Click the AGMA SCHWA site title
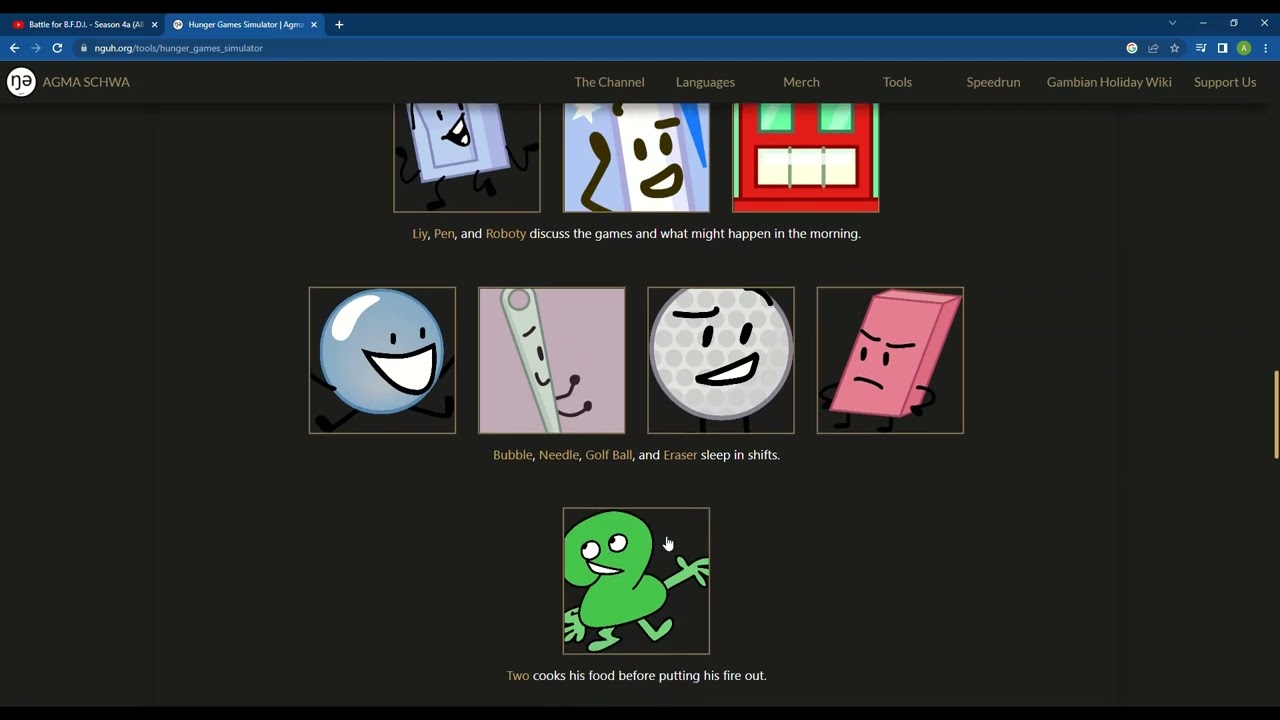This screenshot has width=1280, height=720. tap(86, 82)
